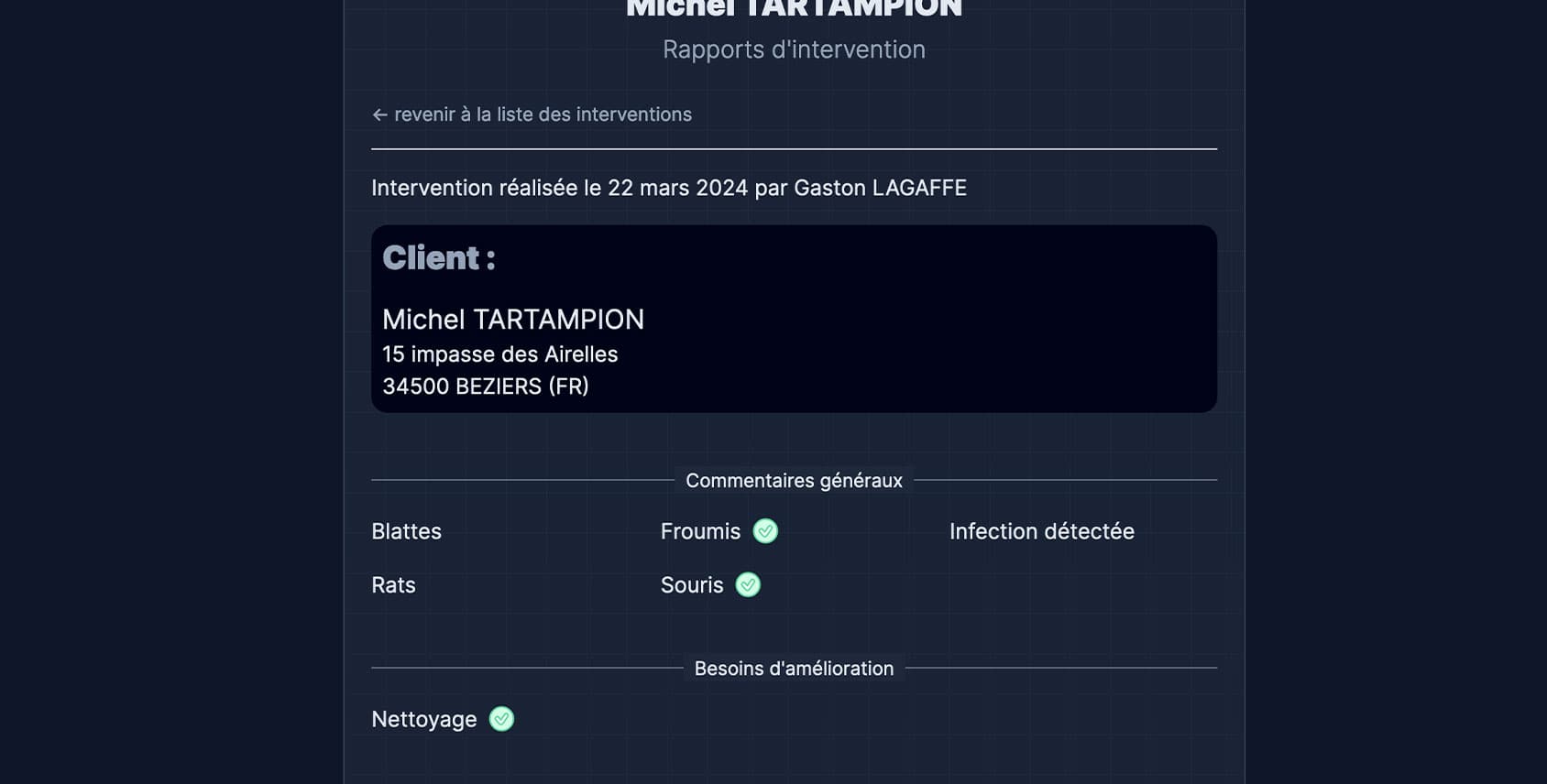Click the Rapports d'intervention subtitle
The image size is (1547, 784).
point(794,49)
